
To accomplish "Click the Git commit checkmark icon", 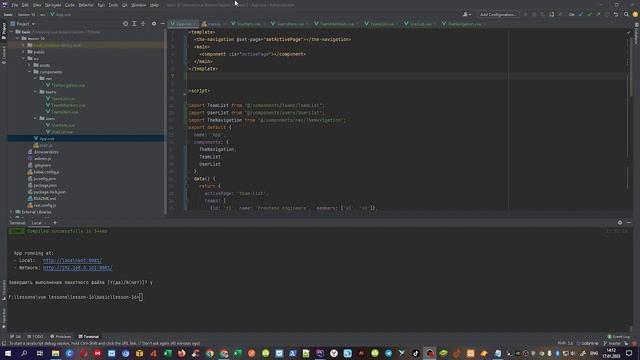I will point(589,15).
